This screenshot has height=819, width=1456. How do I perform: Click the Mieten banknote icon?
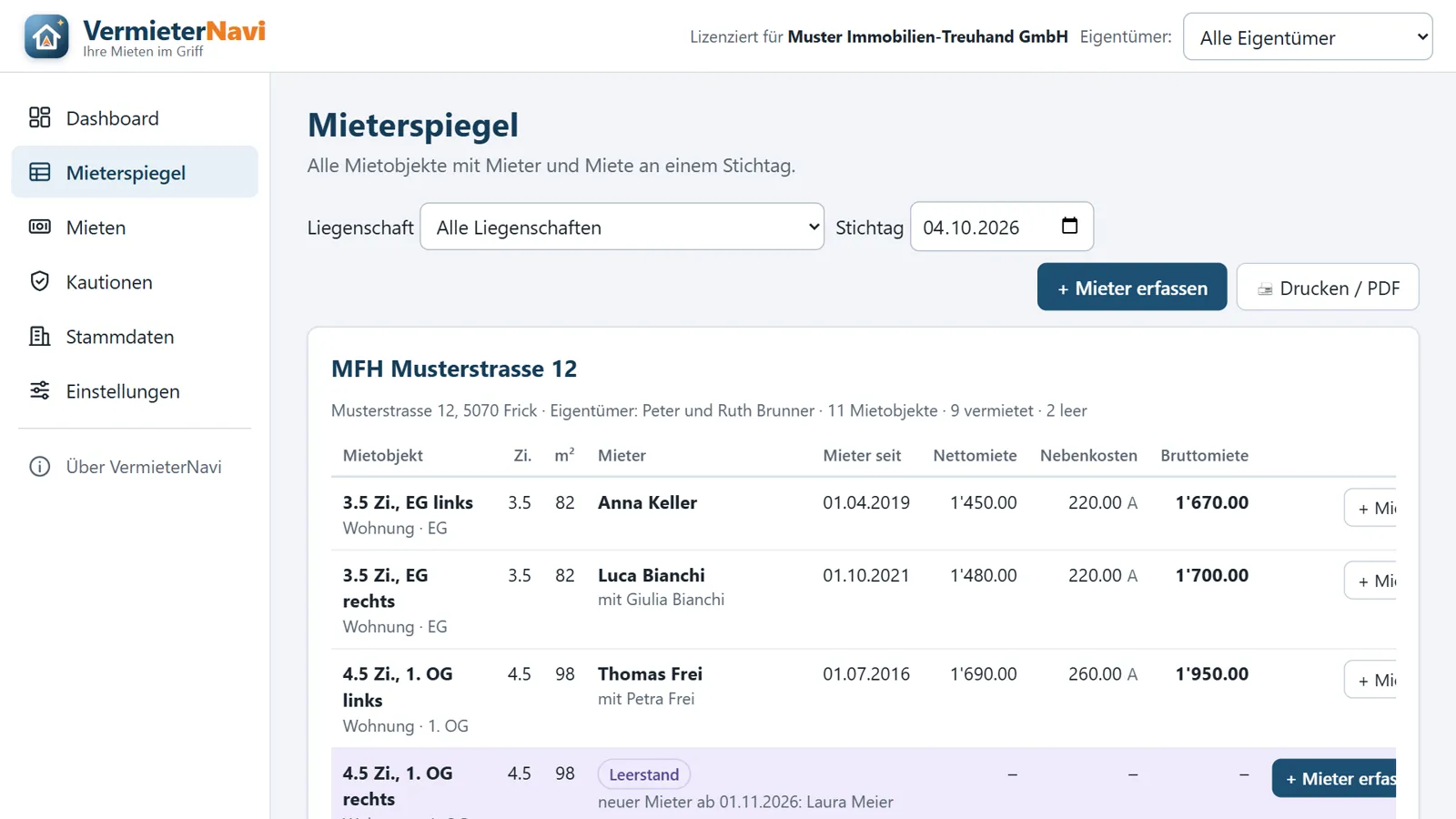point(39,227)
